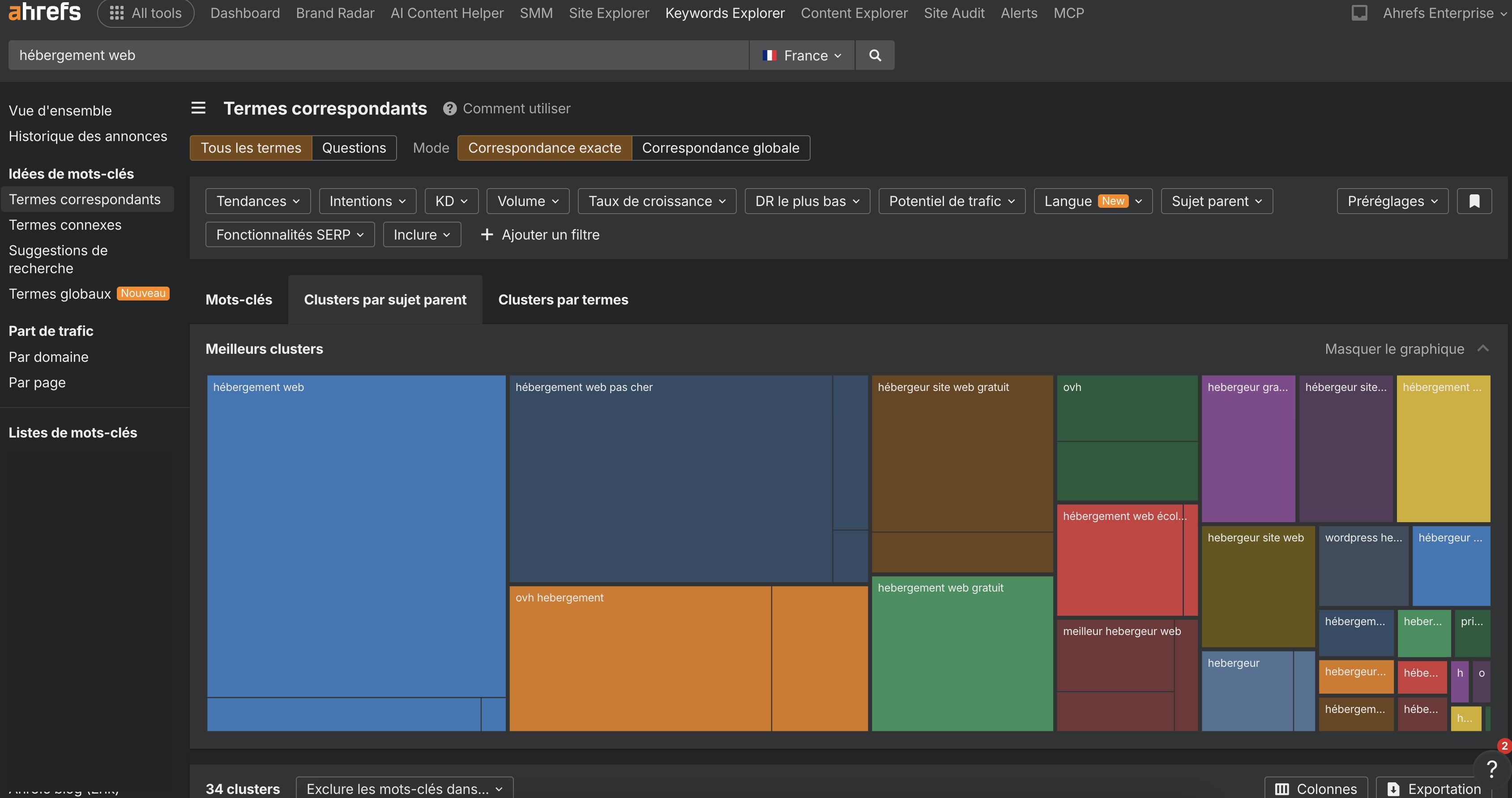Expand the Volume filter dropdown
The width and height of the screenshot is (1512, 798).
coord(526,201)
